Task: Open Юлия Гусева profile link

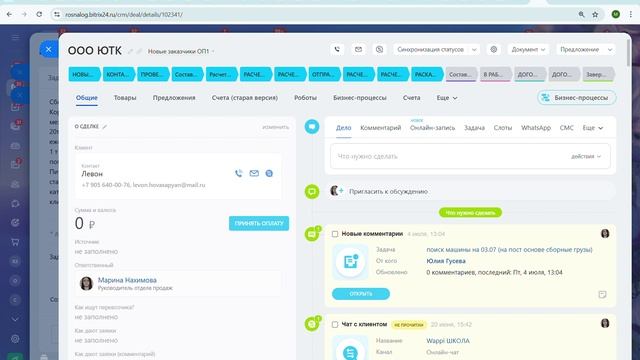Action: tap(446, 261)
